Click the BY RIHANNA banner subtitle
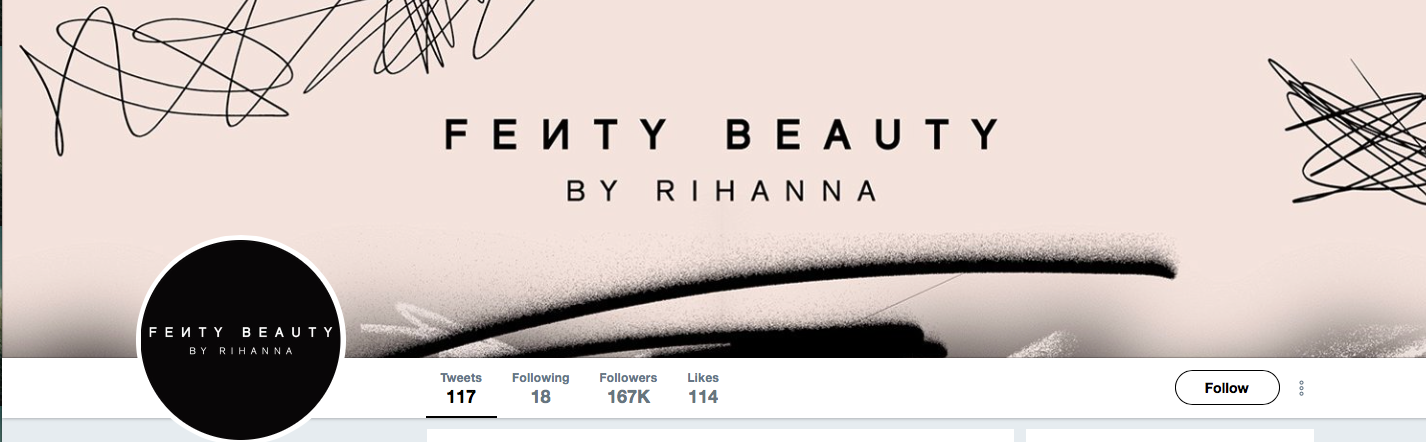The width and height of the screenshot is (1426, 442). click(721, 190)
